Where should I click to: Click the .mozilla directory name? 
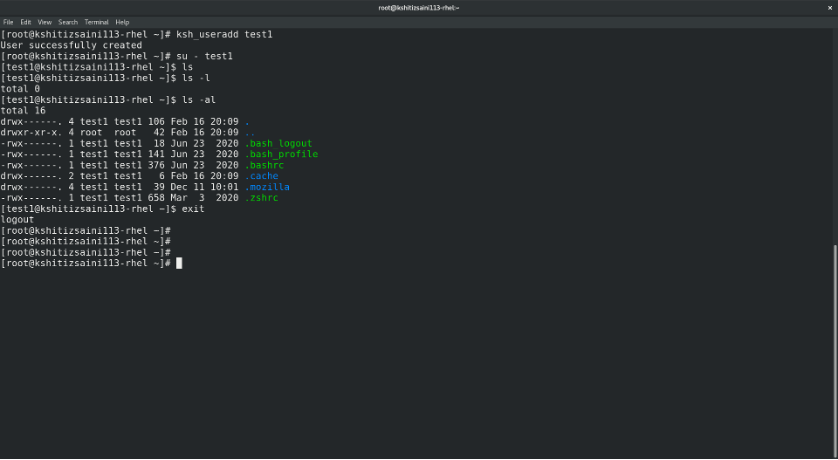267,187
